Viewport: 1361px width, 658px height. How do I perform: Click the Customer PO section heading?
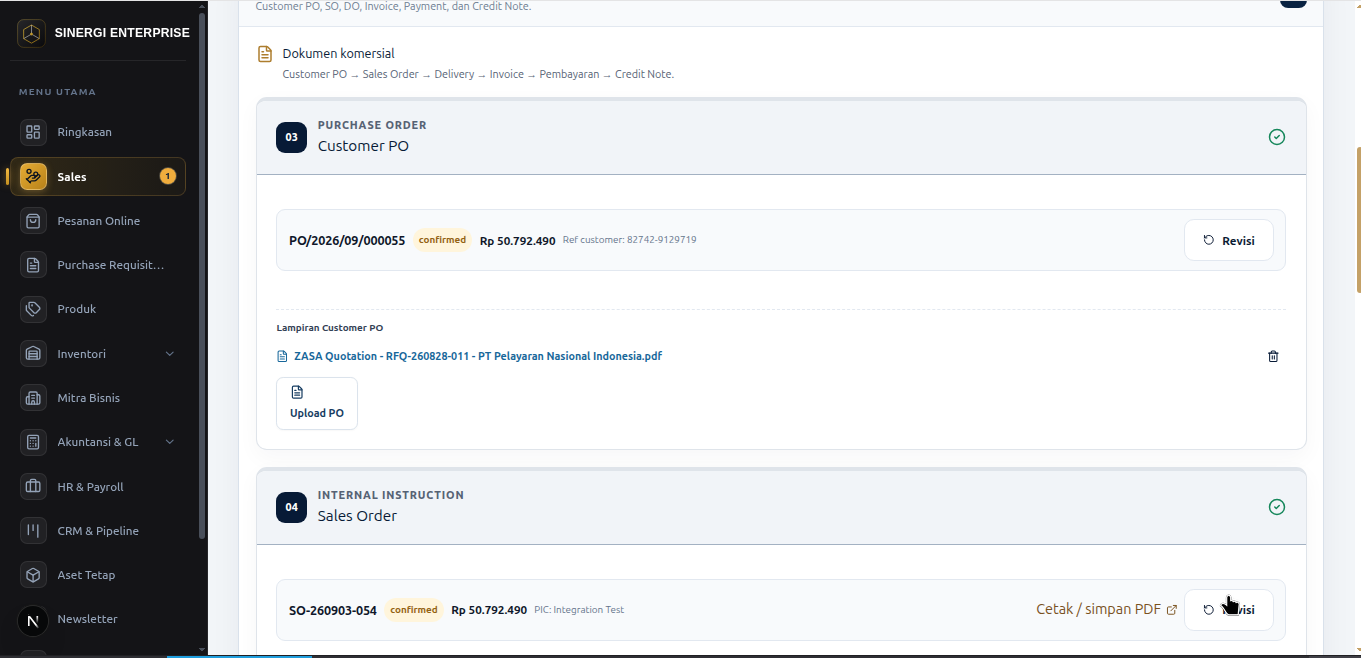point(363,146)
